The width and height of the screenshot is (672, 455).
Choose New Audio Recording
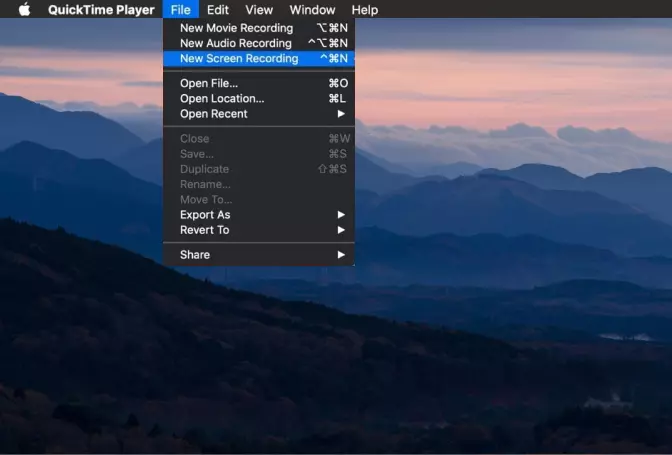click(259, 43)
